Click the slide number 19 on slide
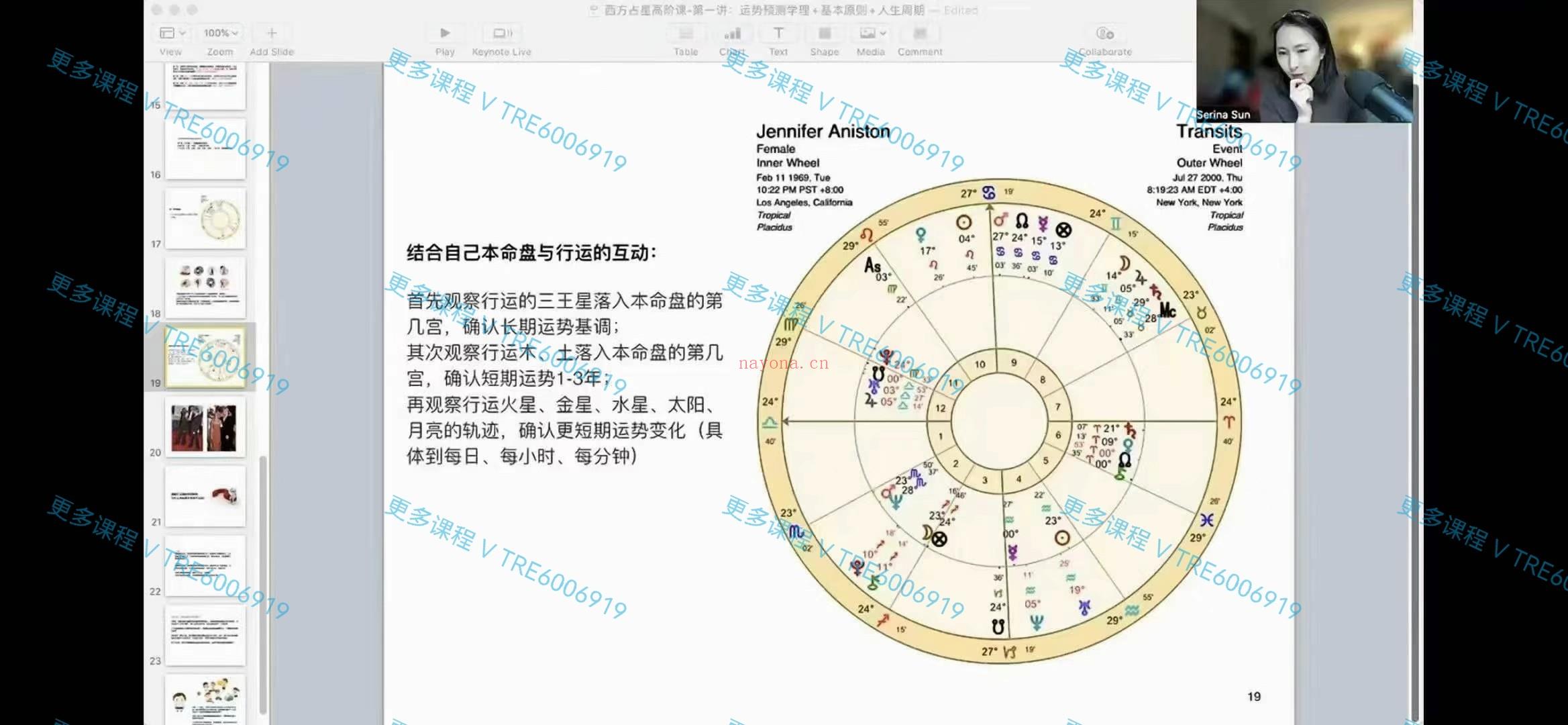The width and height of the screenshot is (1568, 725). [x=1254, y=697]
